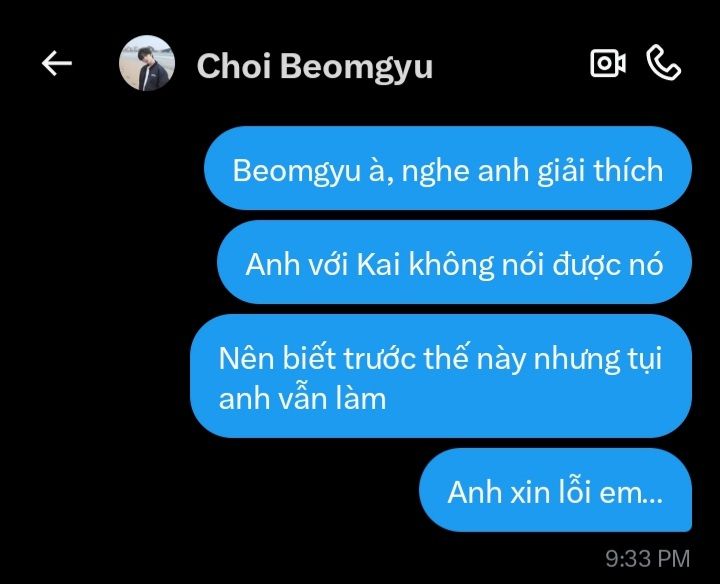Click 'nhưng tụi' text in third message

pyautogui.click(x=597, y=359)
